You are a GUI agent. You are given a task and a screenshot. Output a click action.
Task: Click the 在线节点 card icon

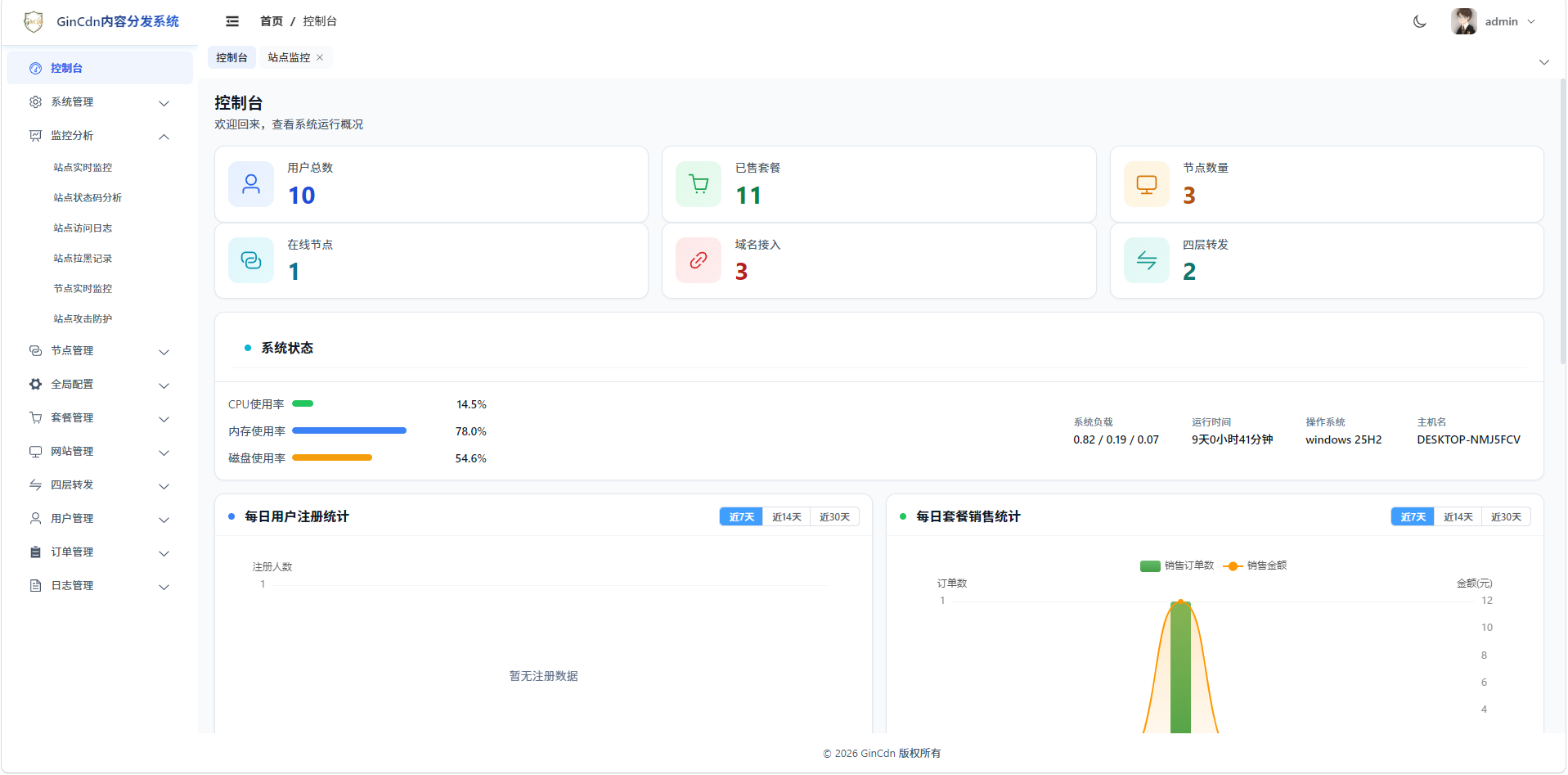(251, 260)
